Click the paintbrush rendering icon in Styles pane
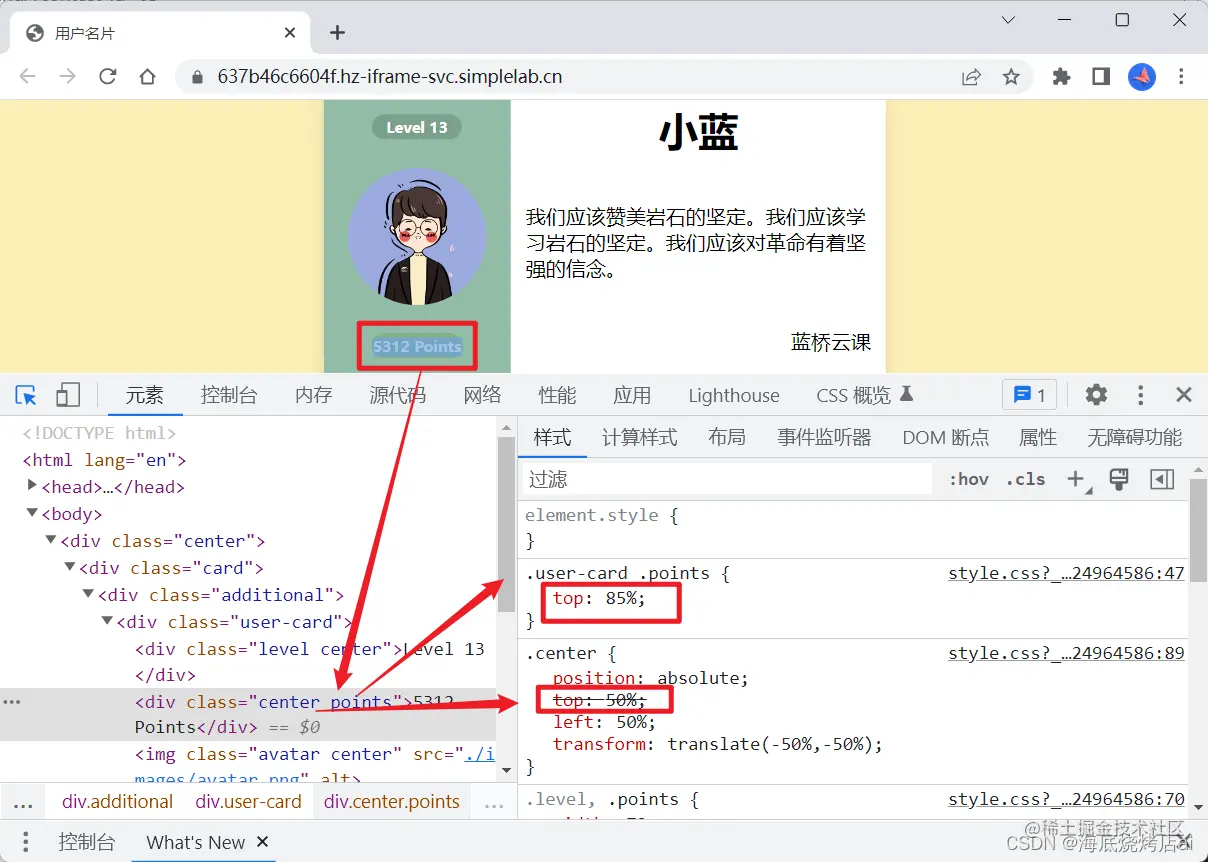This screenshot has height=862, width=1208. click(1118, 479)
